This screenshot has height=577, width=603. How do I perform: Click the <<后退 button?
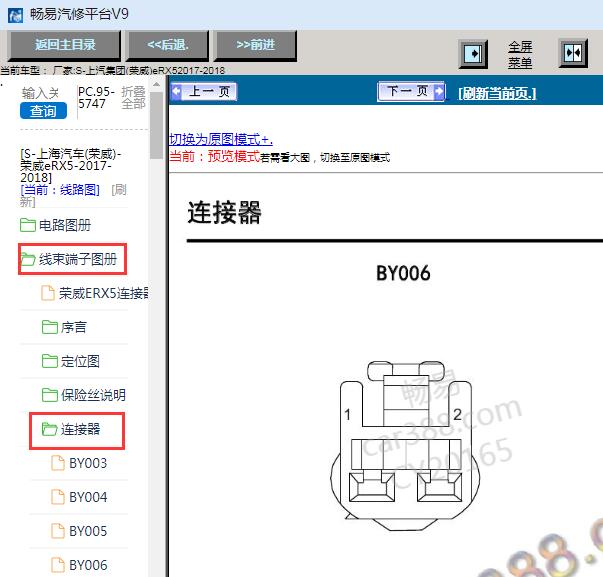[168, 45]
